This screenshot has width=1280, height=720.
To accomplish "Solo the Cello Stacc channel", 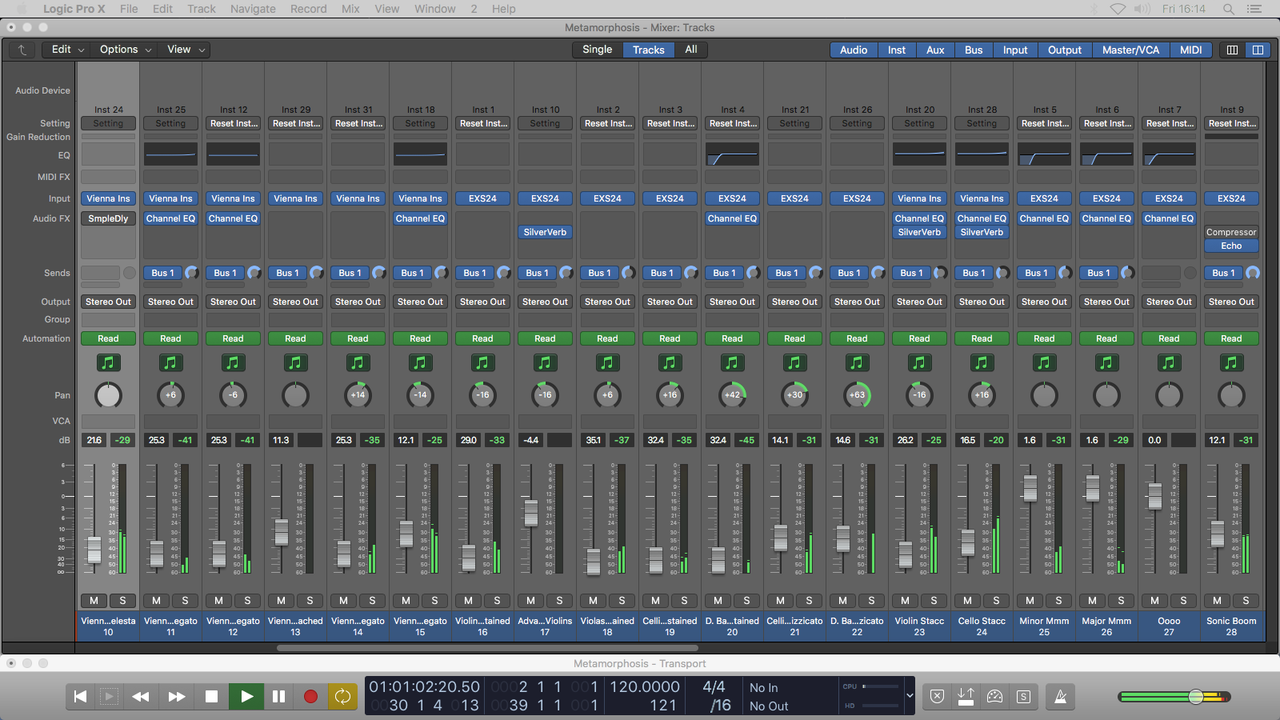I will pyautogui.click(x=997, y=600).
